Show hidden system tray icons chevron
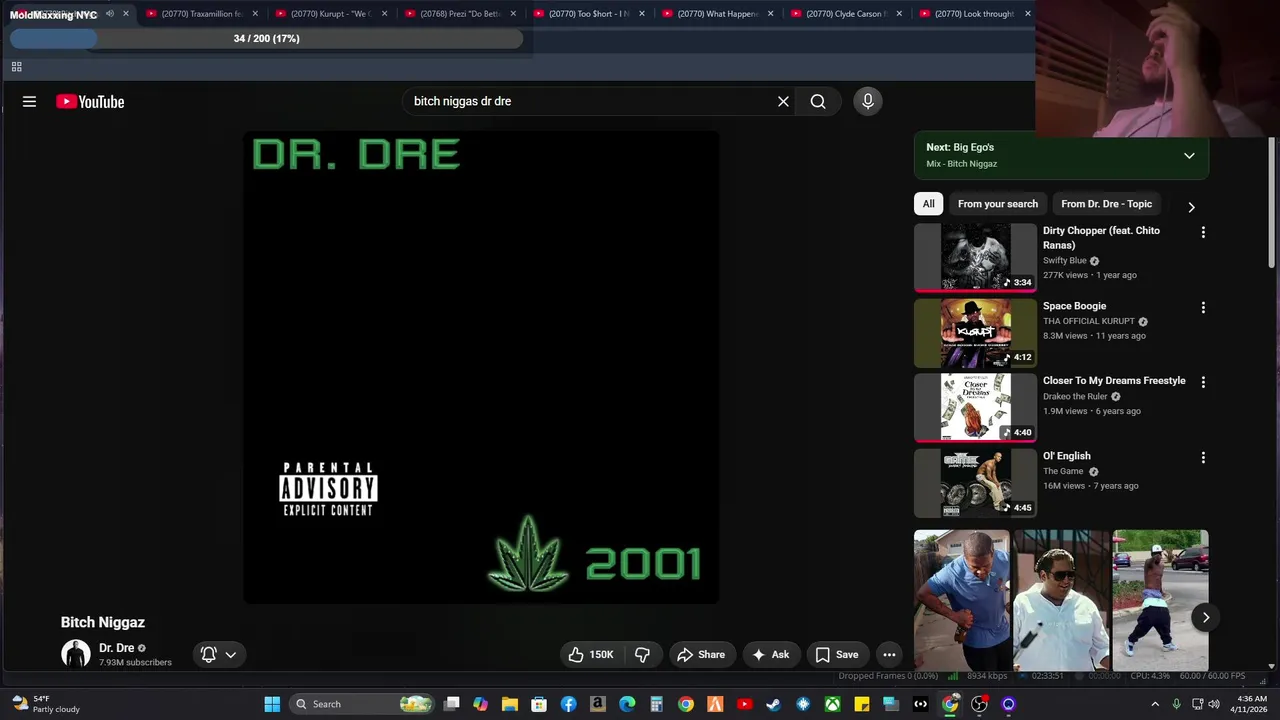 tap(1155, 704)
